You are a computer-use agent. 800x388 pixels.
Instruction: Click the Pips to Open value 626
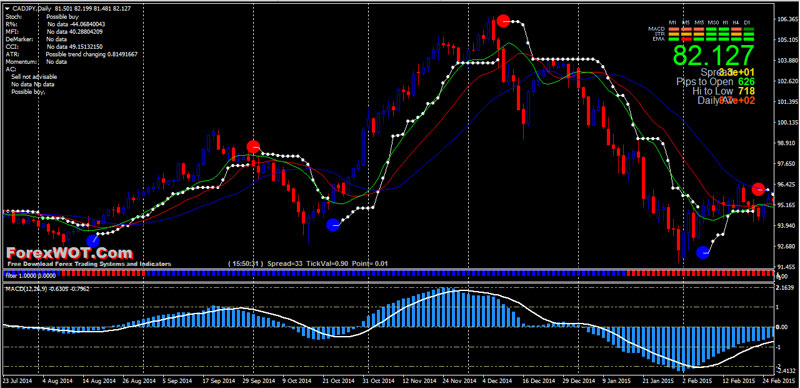[746, 81]
